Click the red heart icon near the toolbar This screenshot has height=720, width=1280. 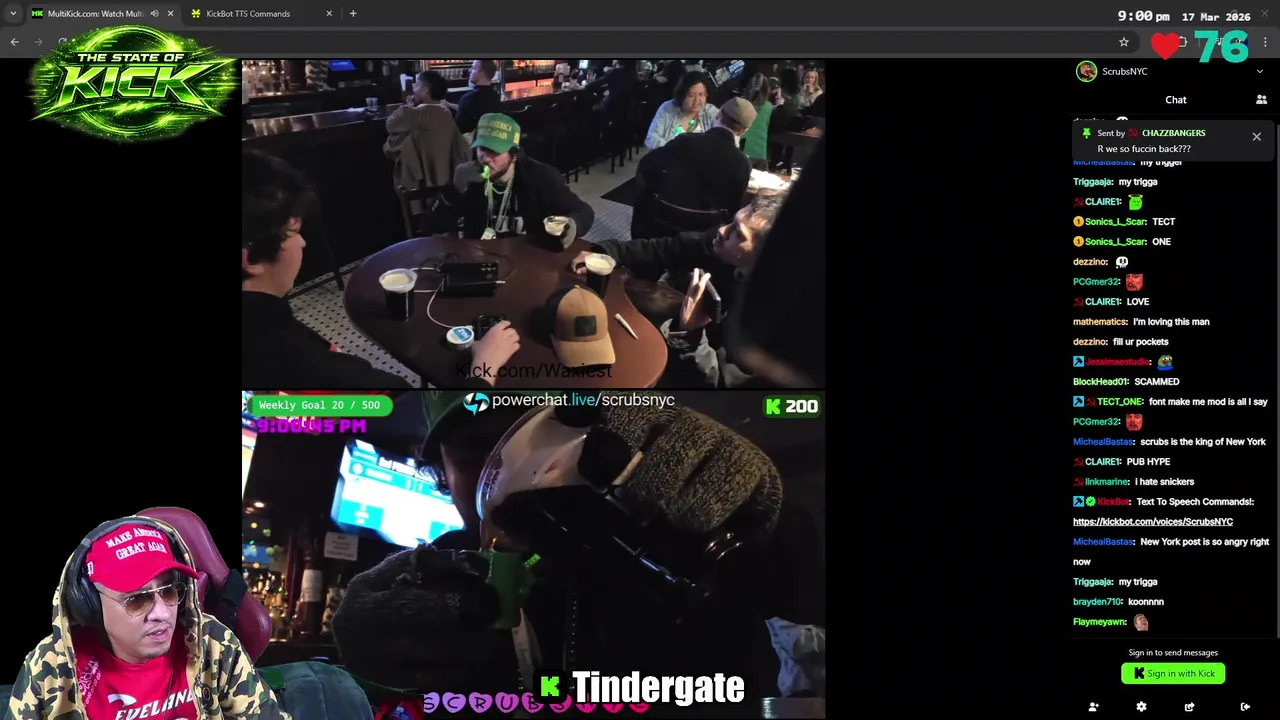[1165, 45]
